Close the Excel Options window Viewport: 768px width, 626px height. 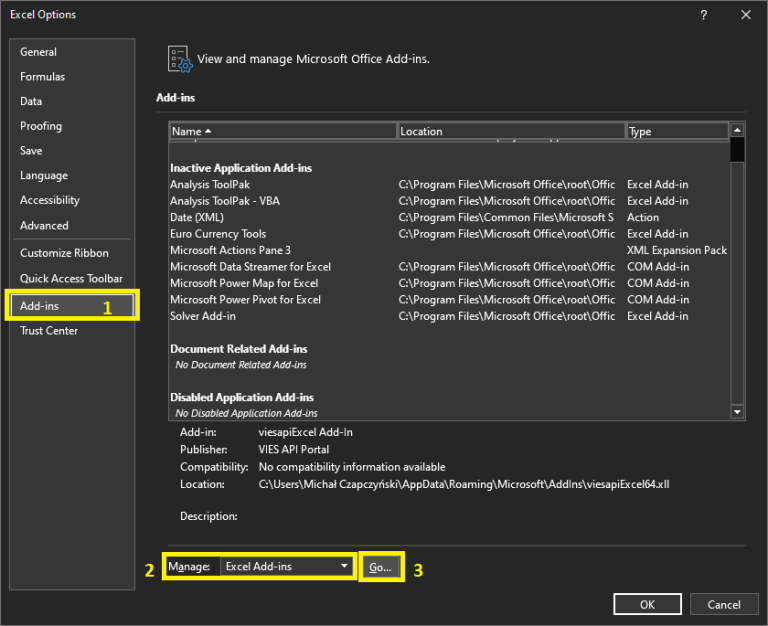tap(745, 15)
